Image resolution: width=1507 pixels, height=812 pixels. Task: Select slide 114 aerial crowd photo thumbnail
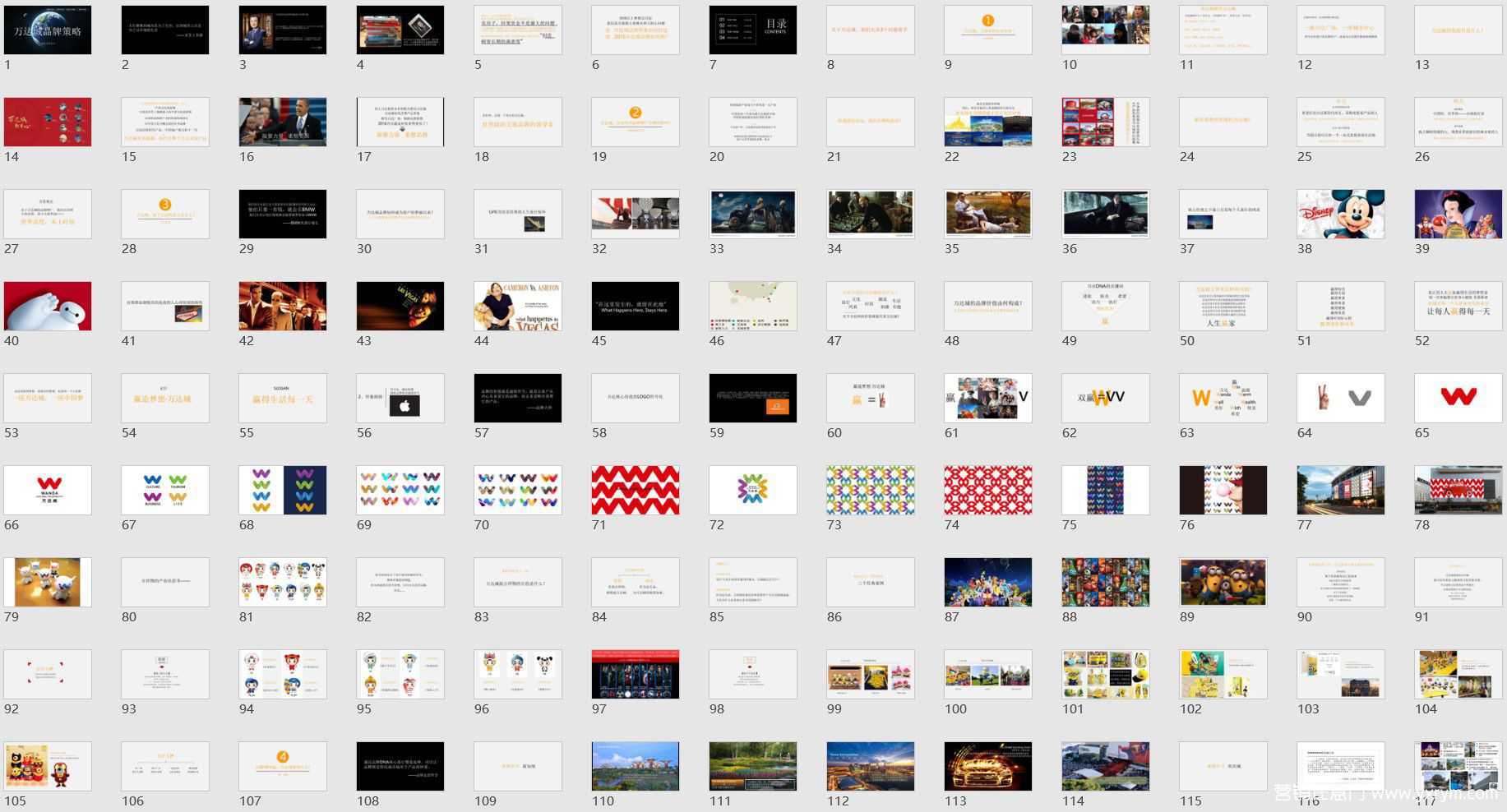1106,767
